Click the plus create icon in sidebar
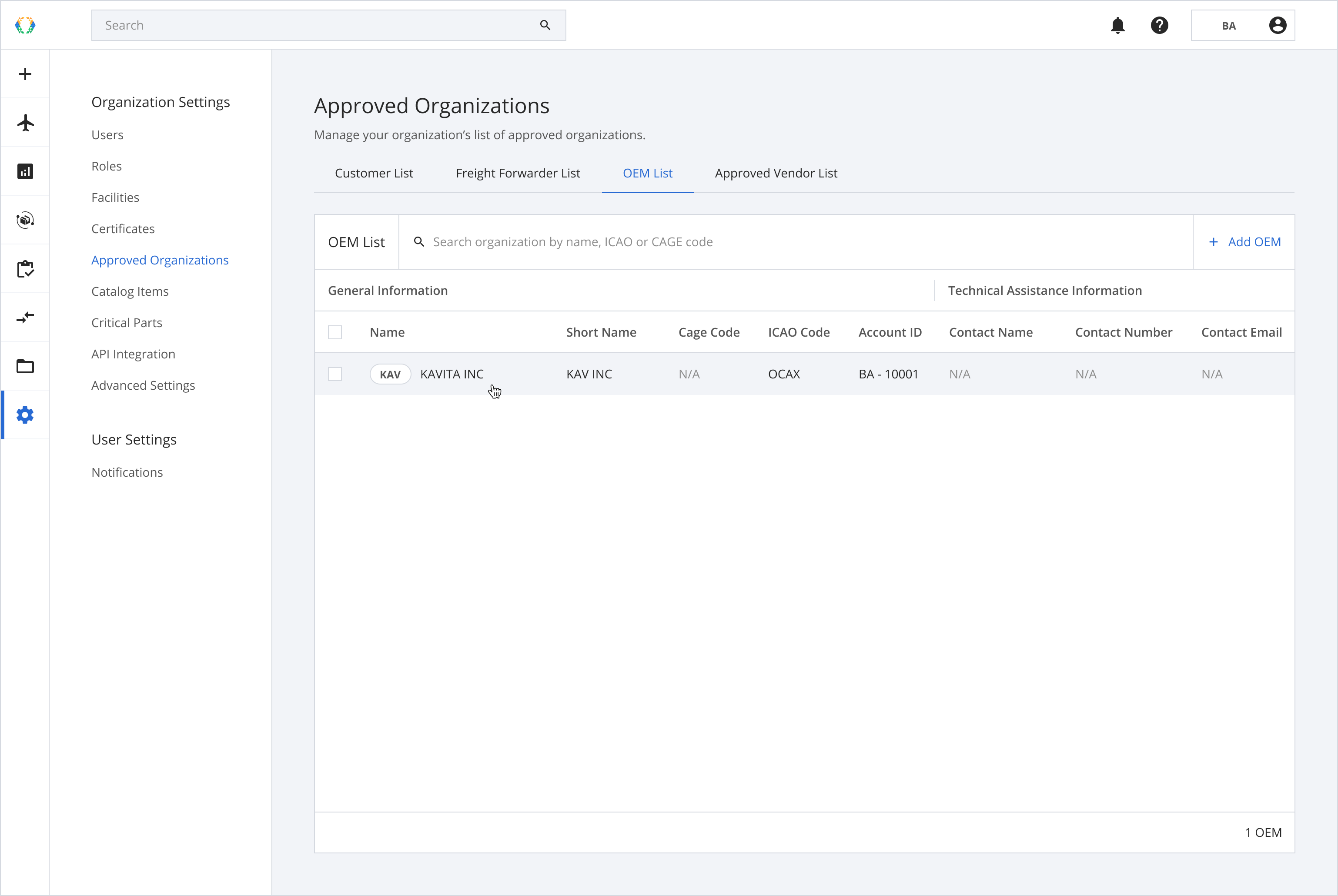Screen dimensions: 1338x896 coord(25,74)
